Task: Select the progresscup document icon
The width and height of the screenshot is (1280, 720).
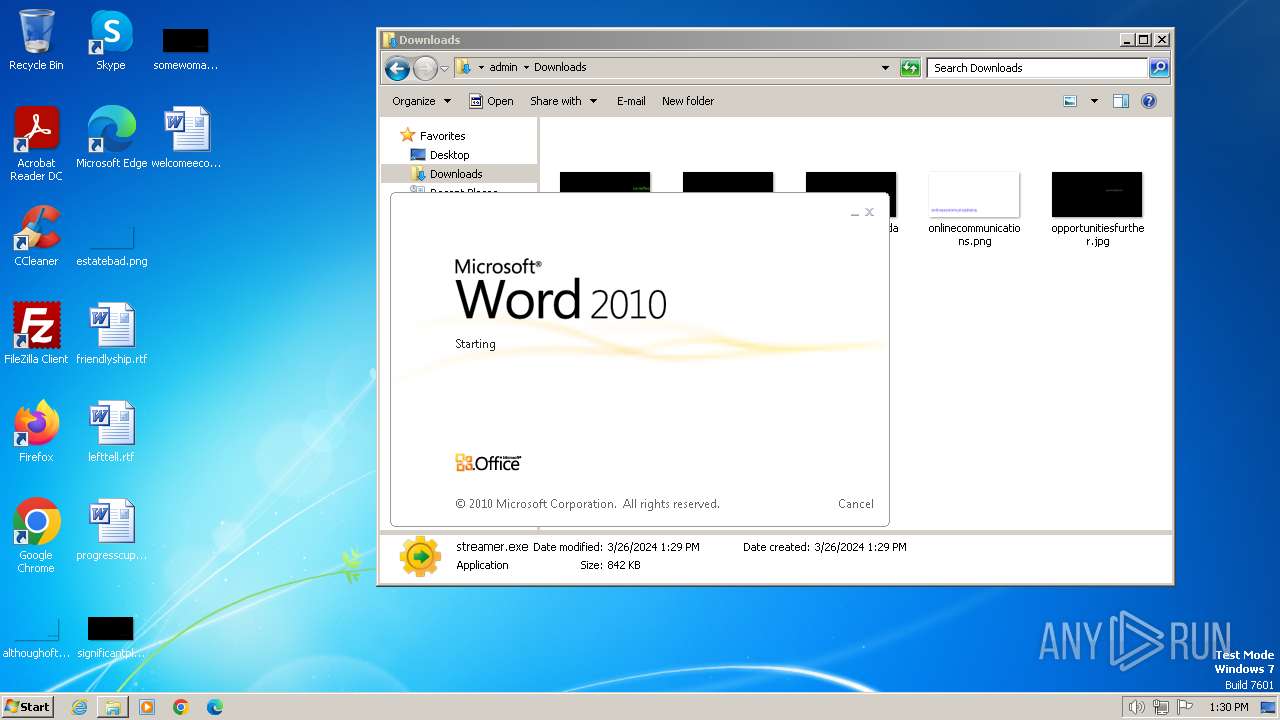Action: (x=111, y=529)
